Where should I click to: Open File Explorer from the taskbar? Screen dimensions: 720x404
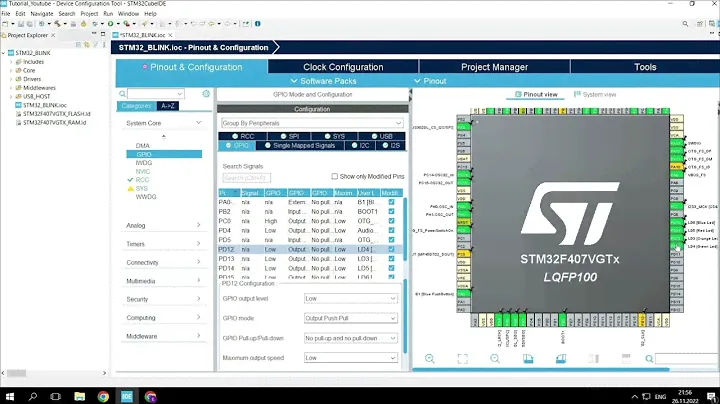[79, 395]
